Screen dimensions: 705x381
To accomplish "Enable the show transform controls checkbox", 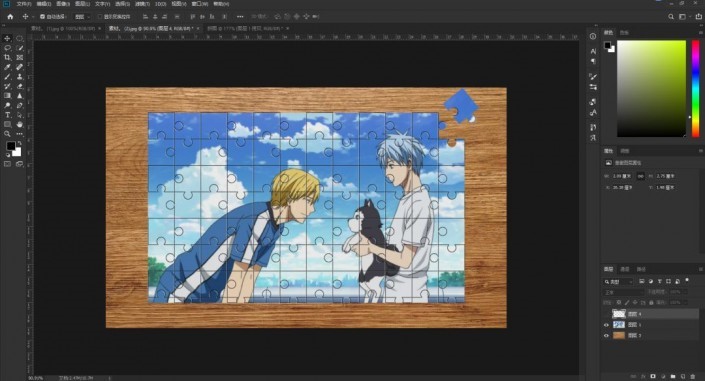I will tap(100, 17).
